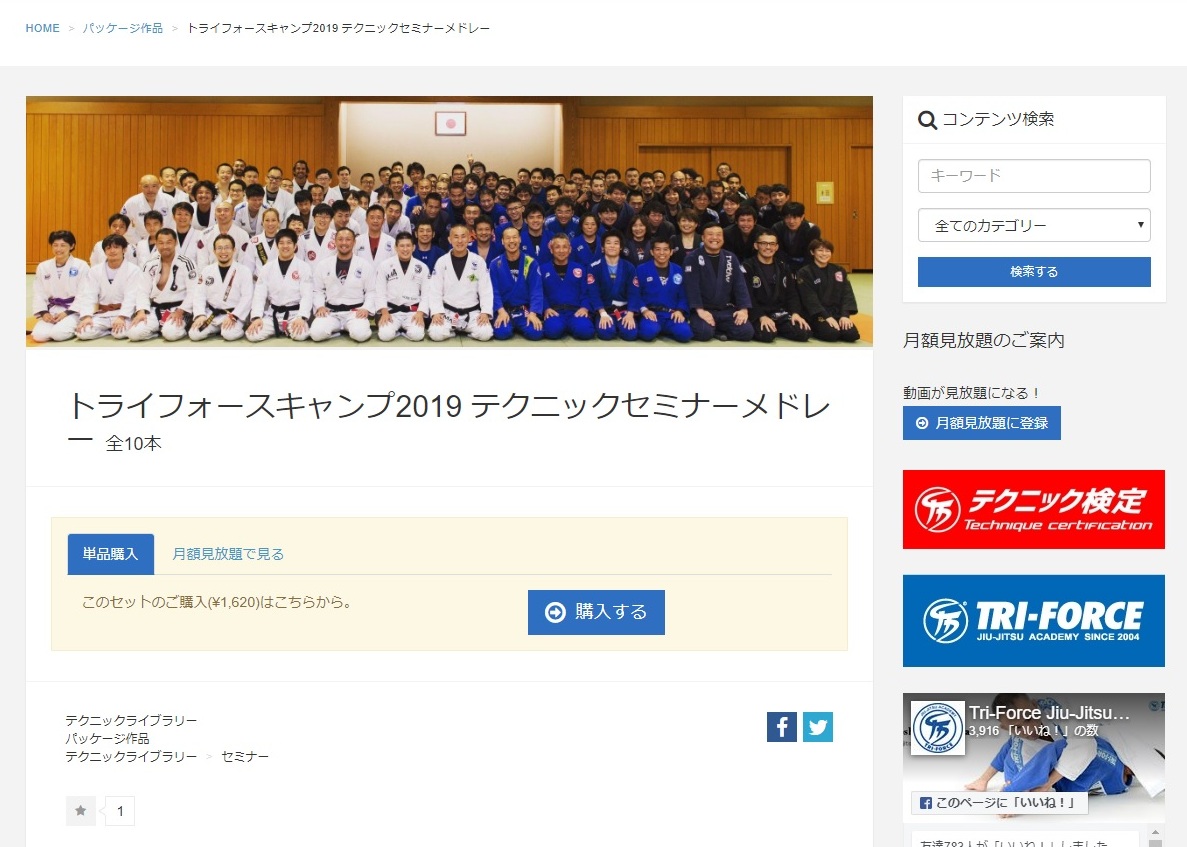Open the 全てのカテゴリー dropdown

point(1034,226)
